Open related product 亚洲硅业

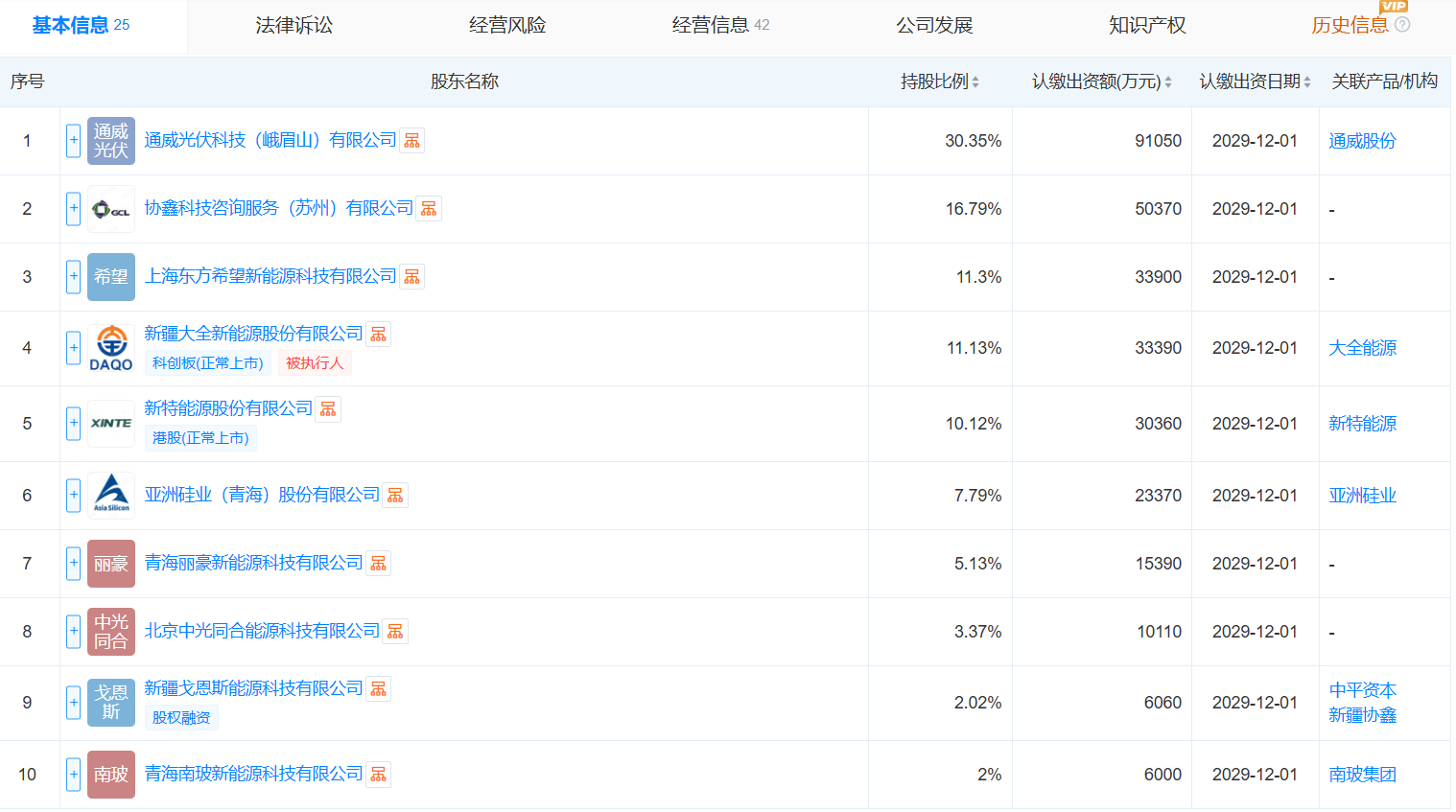1362,497
